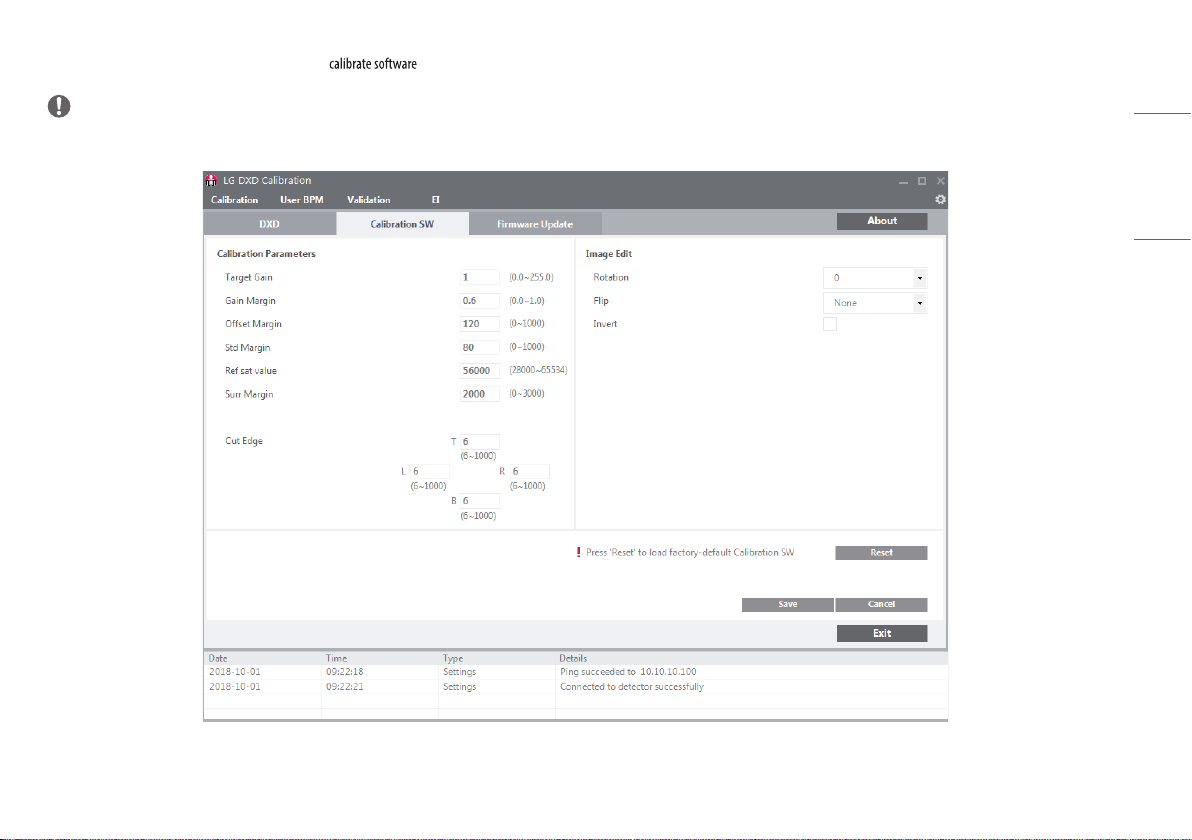The width and height of the screenshot is (1192, 840).
Task: Click the Offset Margin input field
Action: click(x=480, y=324)
